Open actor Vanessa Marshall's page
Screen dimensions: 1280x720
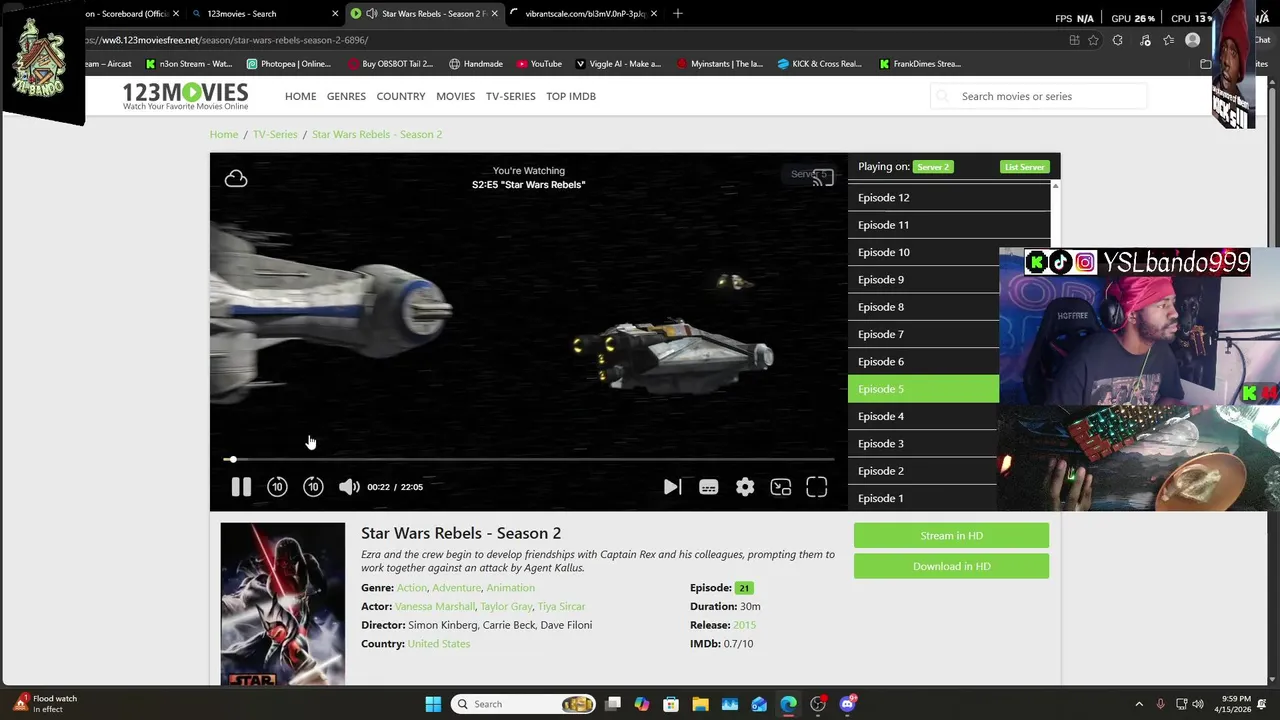[x=435, y=606]
